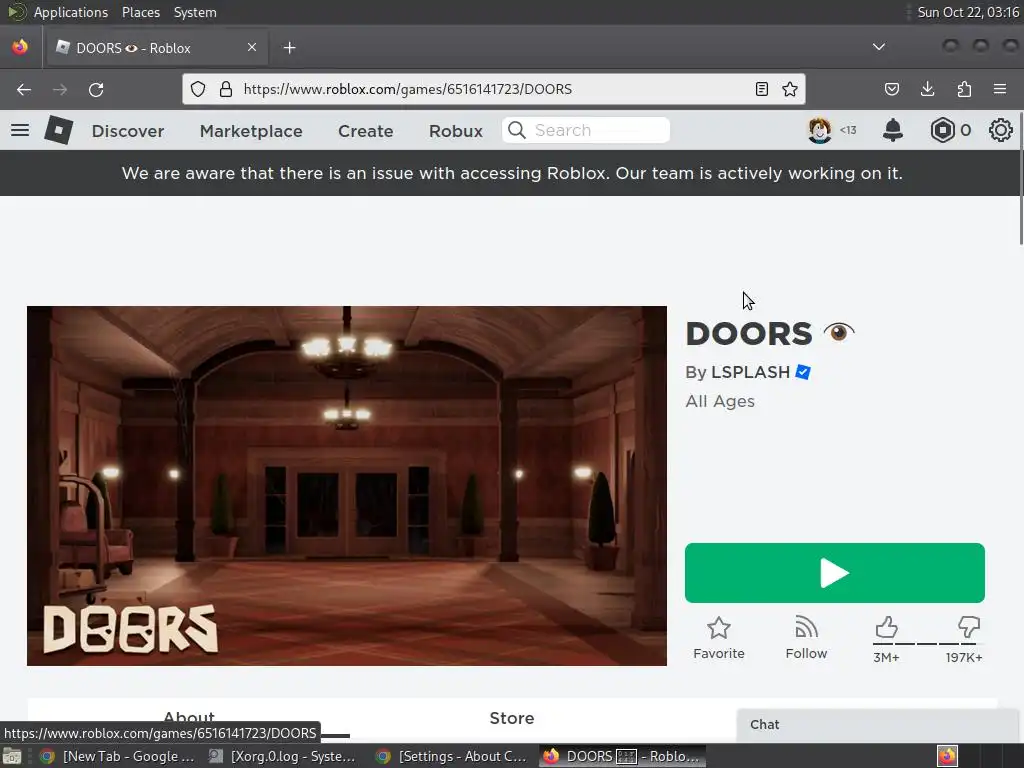Viewport: 1024px width, 768px height.
Task: Click the Firefox tray icon in bottom panel
Action: coord(947,756)
